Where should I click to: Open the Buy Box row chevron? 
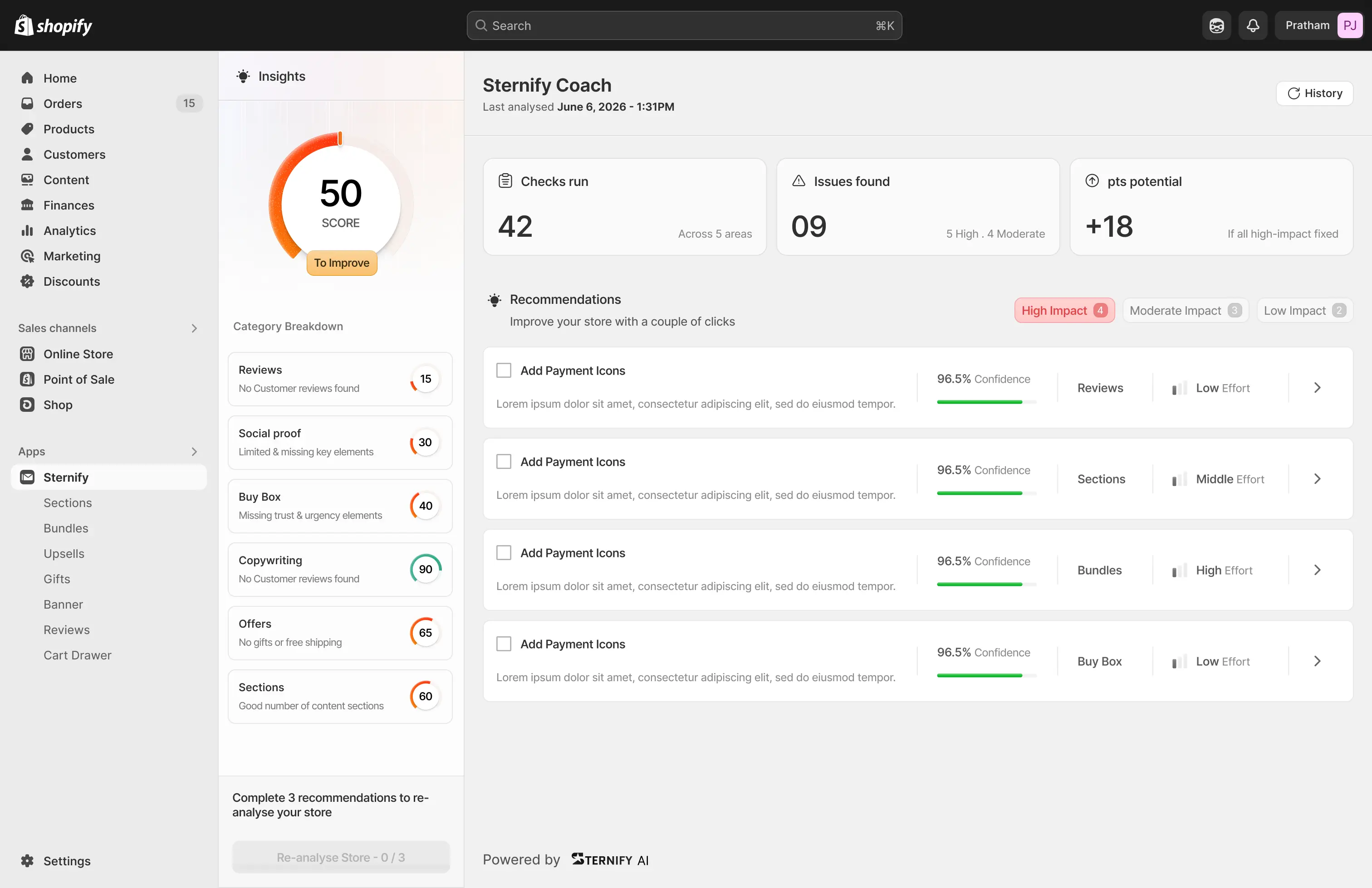tap(1317, 660)
